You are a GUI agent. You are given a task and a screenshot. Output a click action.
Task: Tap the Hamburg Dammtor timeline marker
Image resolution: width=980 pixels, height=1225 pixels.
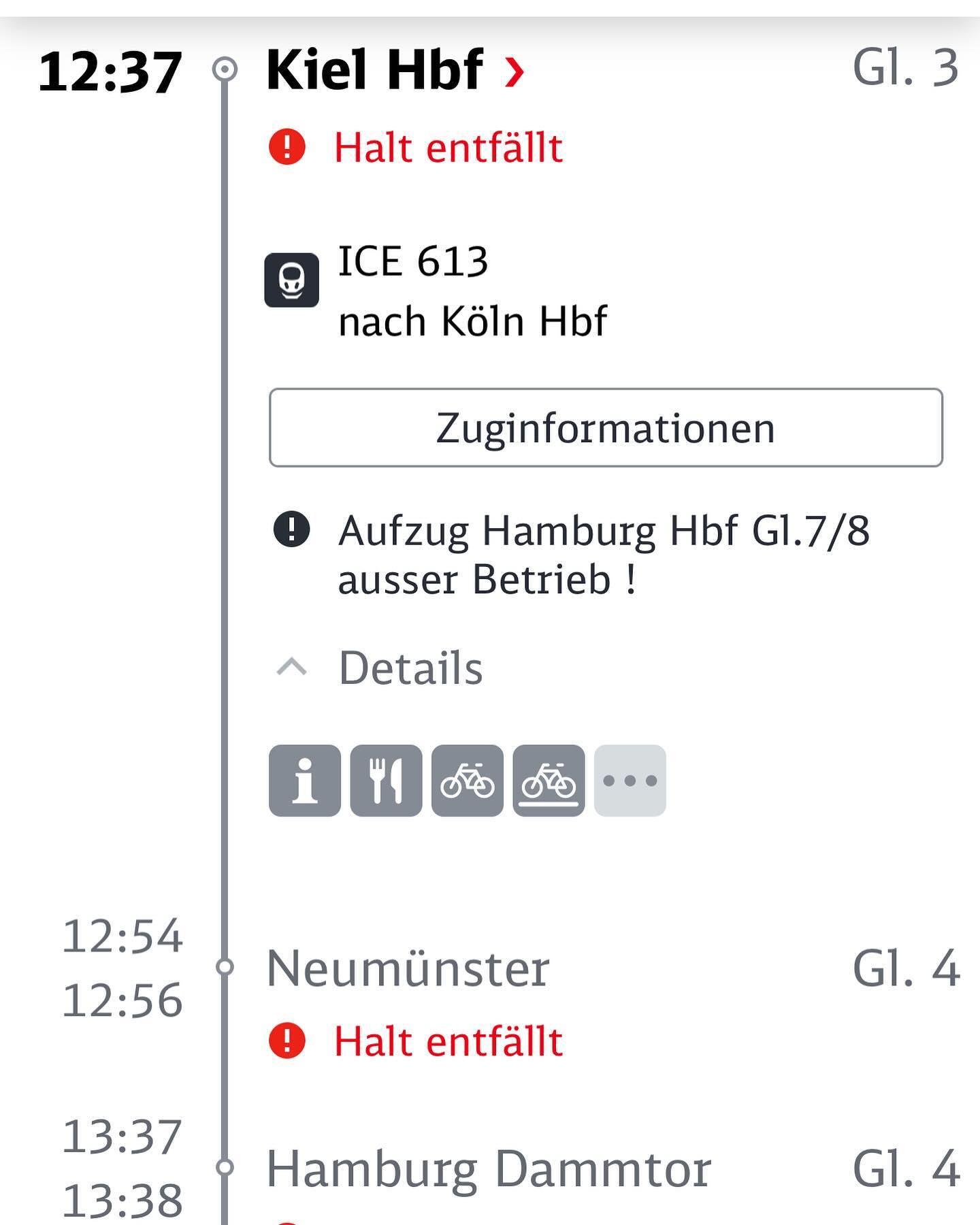pyautogui.click(x=225, y=1168)
